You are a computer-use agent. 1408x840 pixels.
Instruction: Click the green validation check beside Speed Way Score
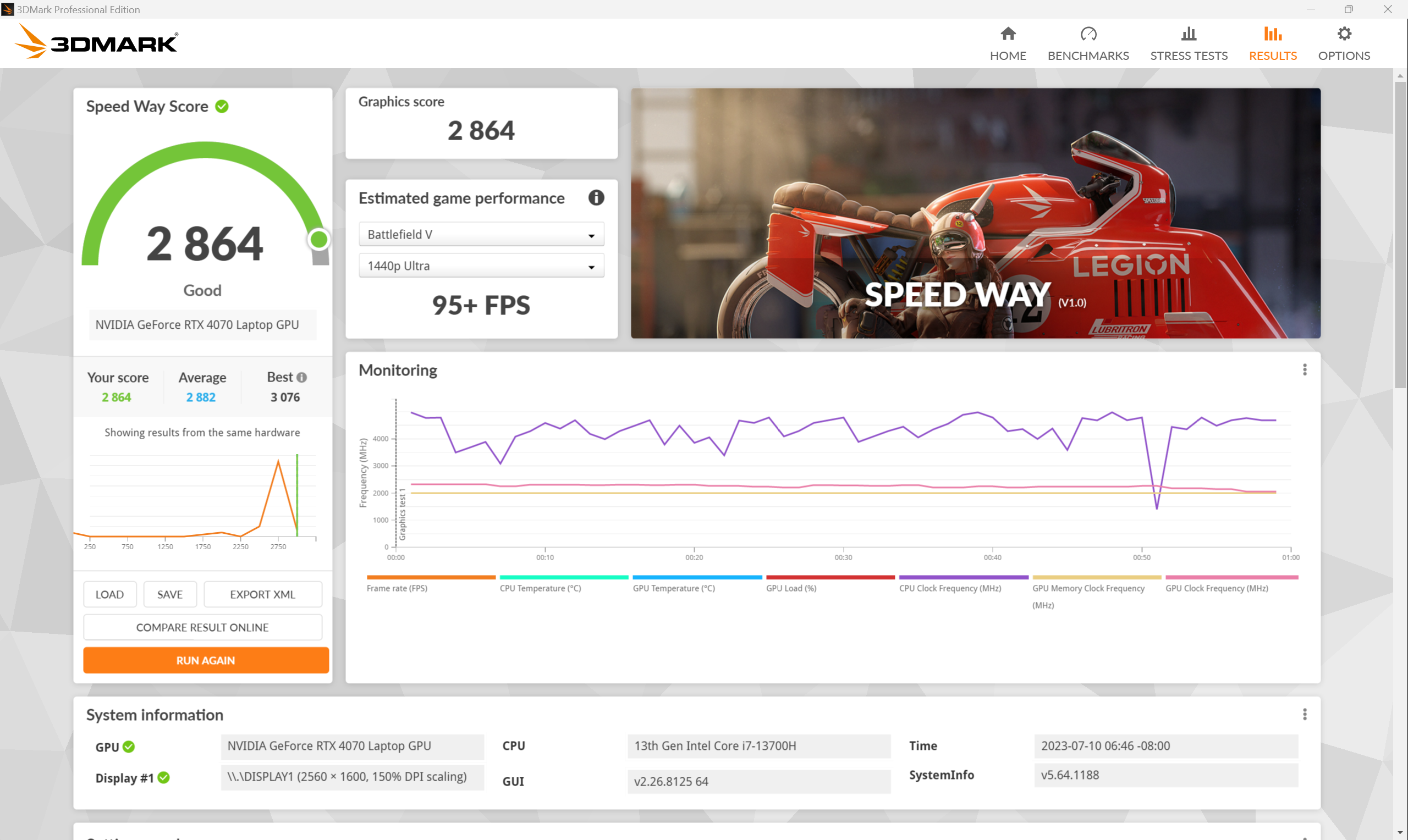point(222,107)
